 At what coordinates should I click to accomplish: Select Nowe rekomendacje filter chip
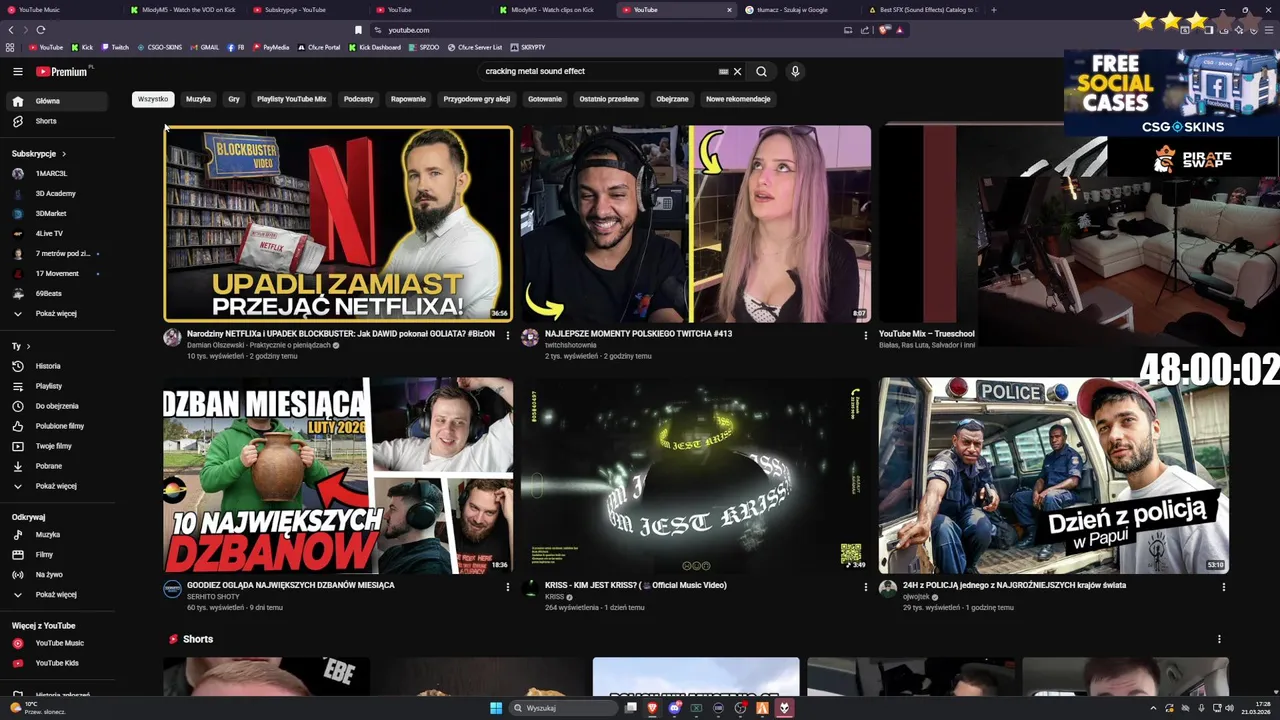tap(738, 99)
